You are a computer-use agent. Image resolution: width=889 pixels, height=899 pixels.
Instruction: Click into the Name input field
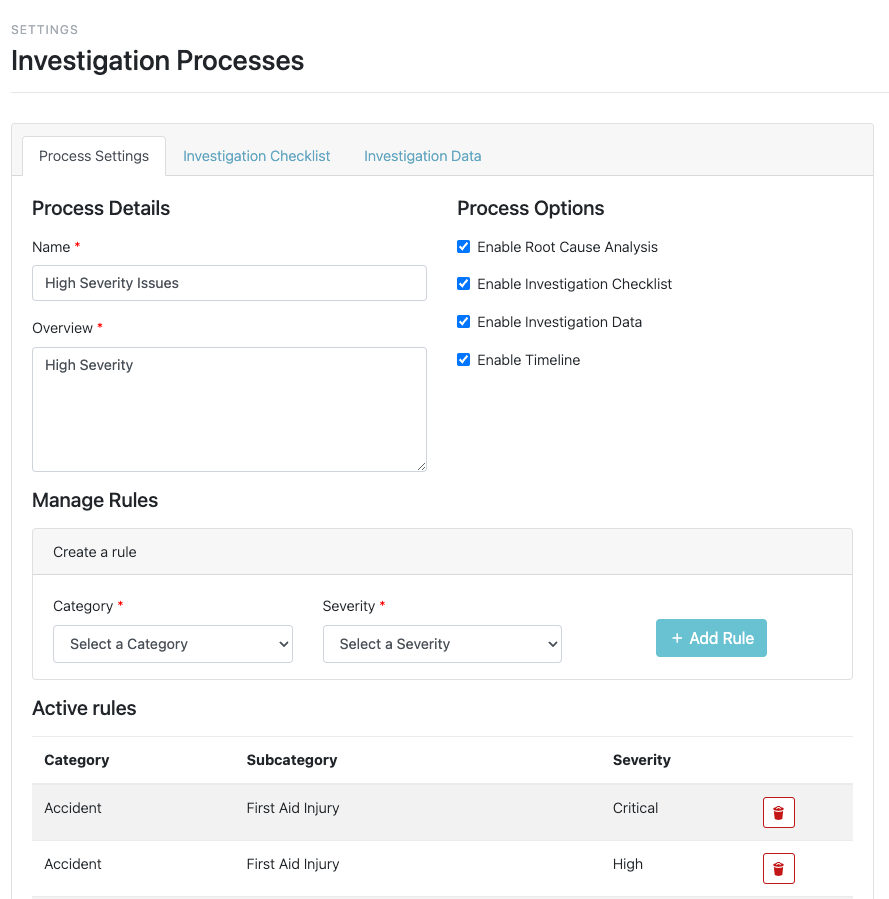coord(229,283)
